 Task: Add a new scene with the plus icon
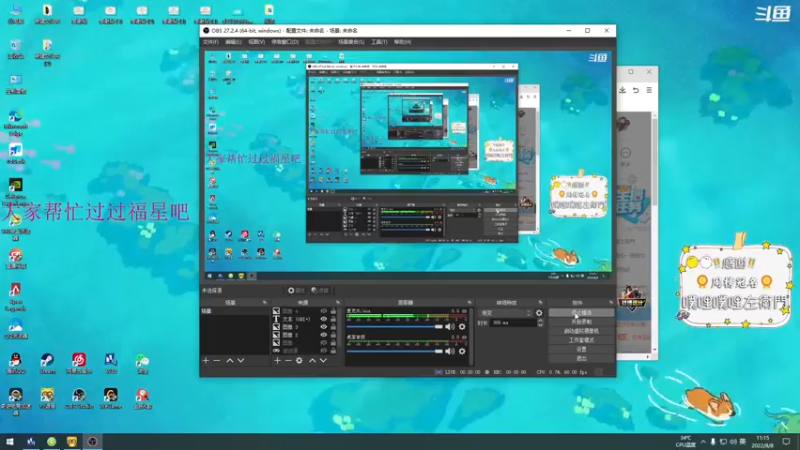[206, 361]
